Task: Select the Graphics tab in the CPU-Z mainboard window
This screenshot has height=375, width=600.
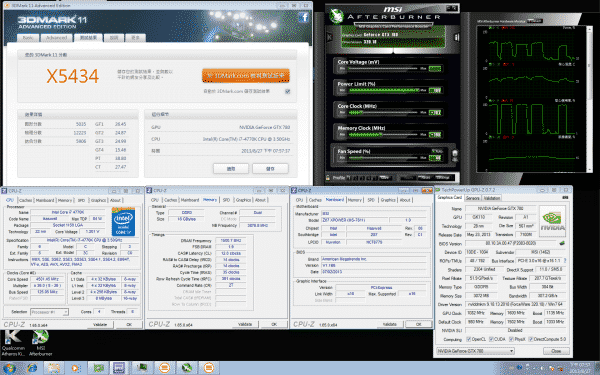Action: coord(388,200)
